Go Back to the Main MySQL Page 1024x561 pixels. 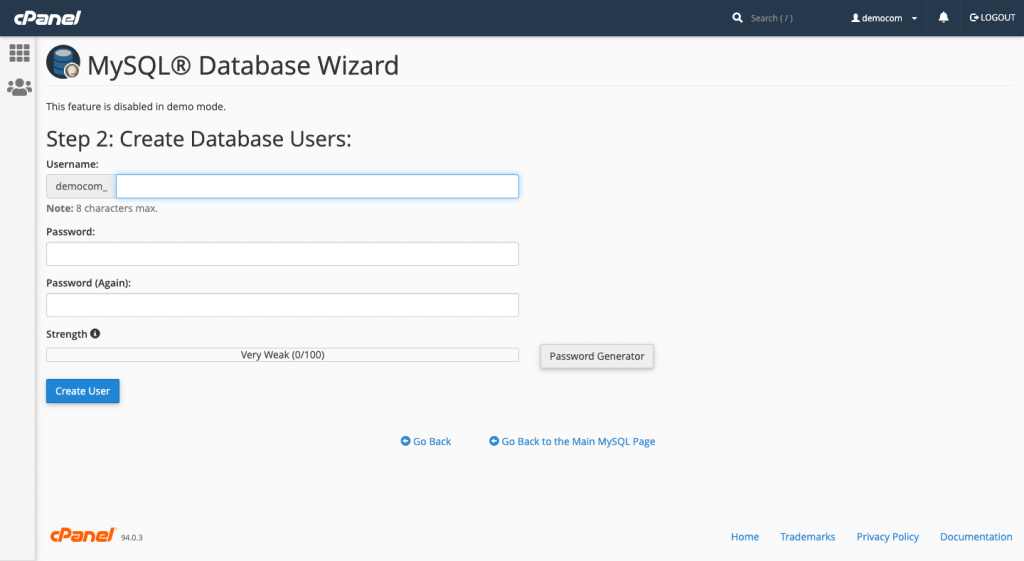click(572, 441)
